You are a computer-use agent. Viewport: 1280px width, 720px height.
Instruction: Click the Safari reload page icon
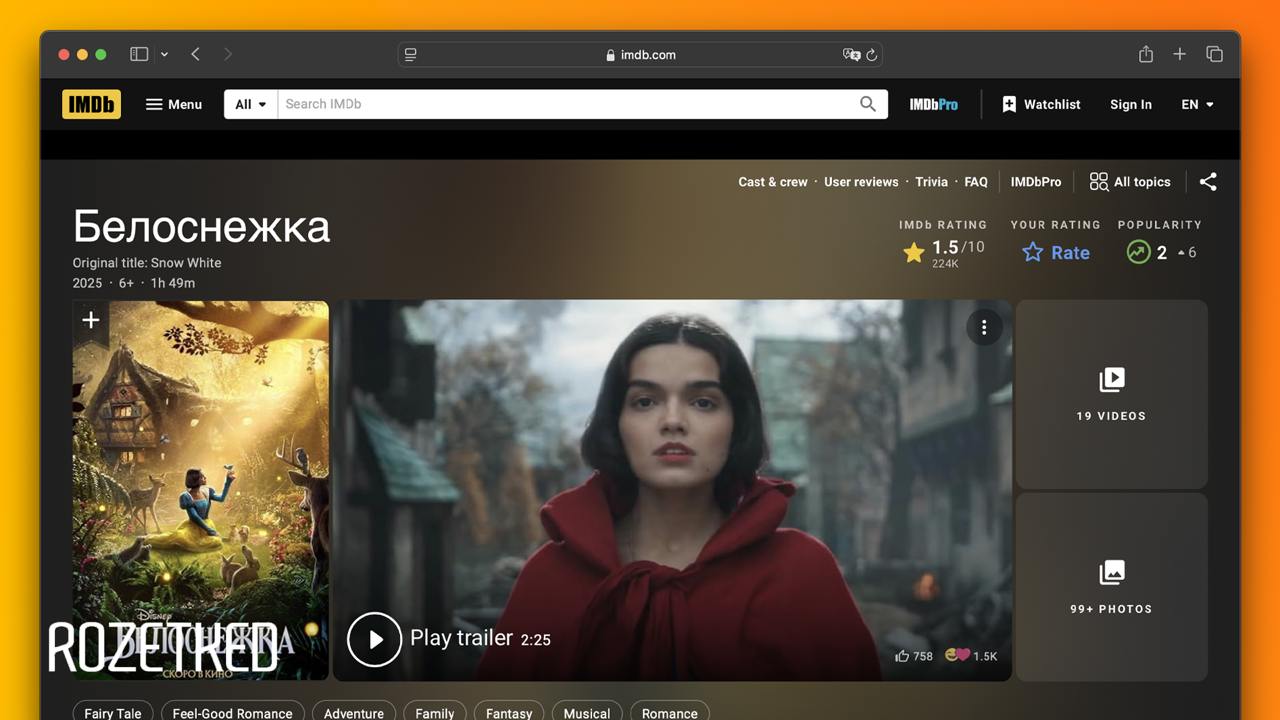click(x=872, y=55)
